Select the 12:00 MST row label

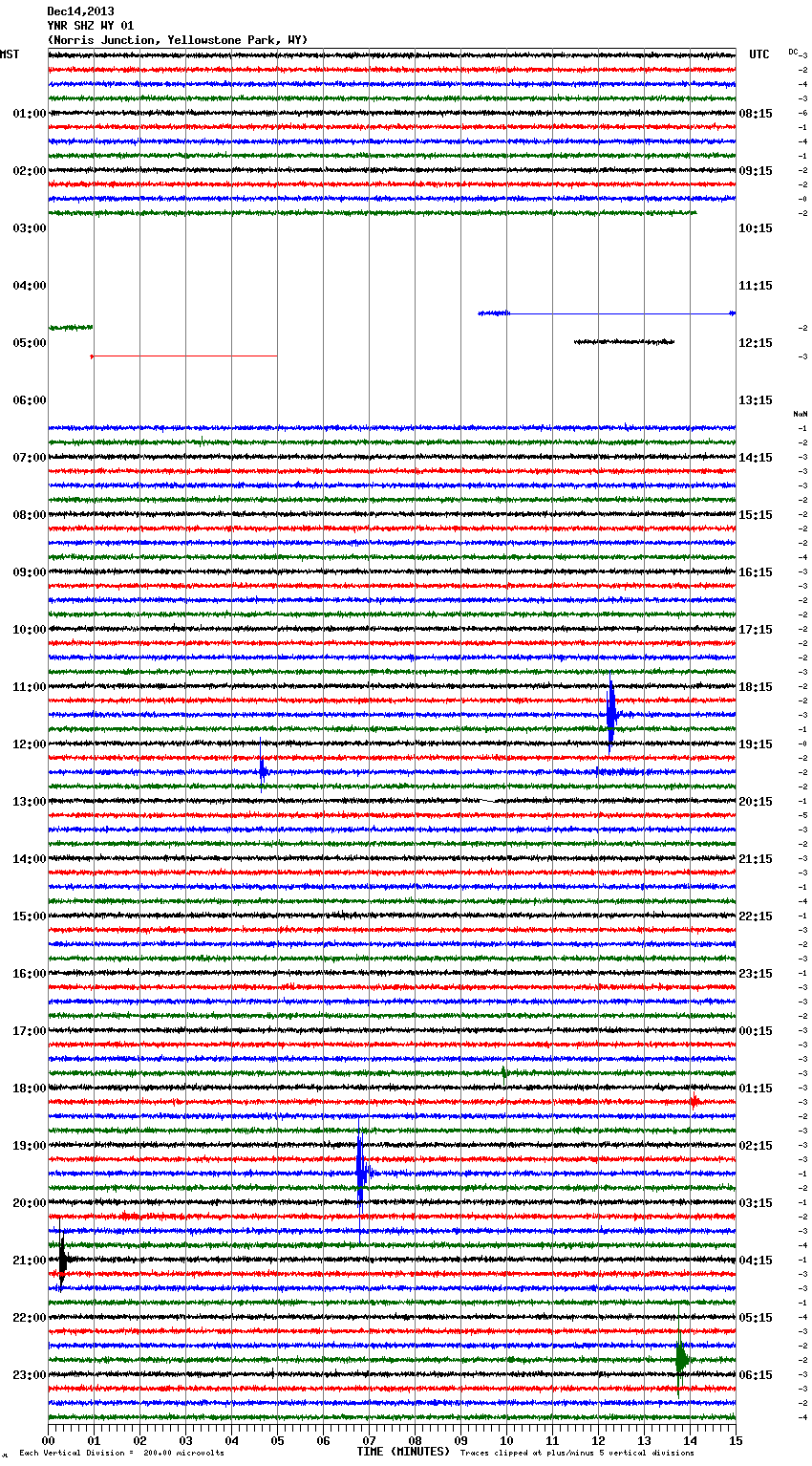pyautogui.click(x=29, y=744)
